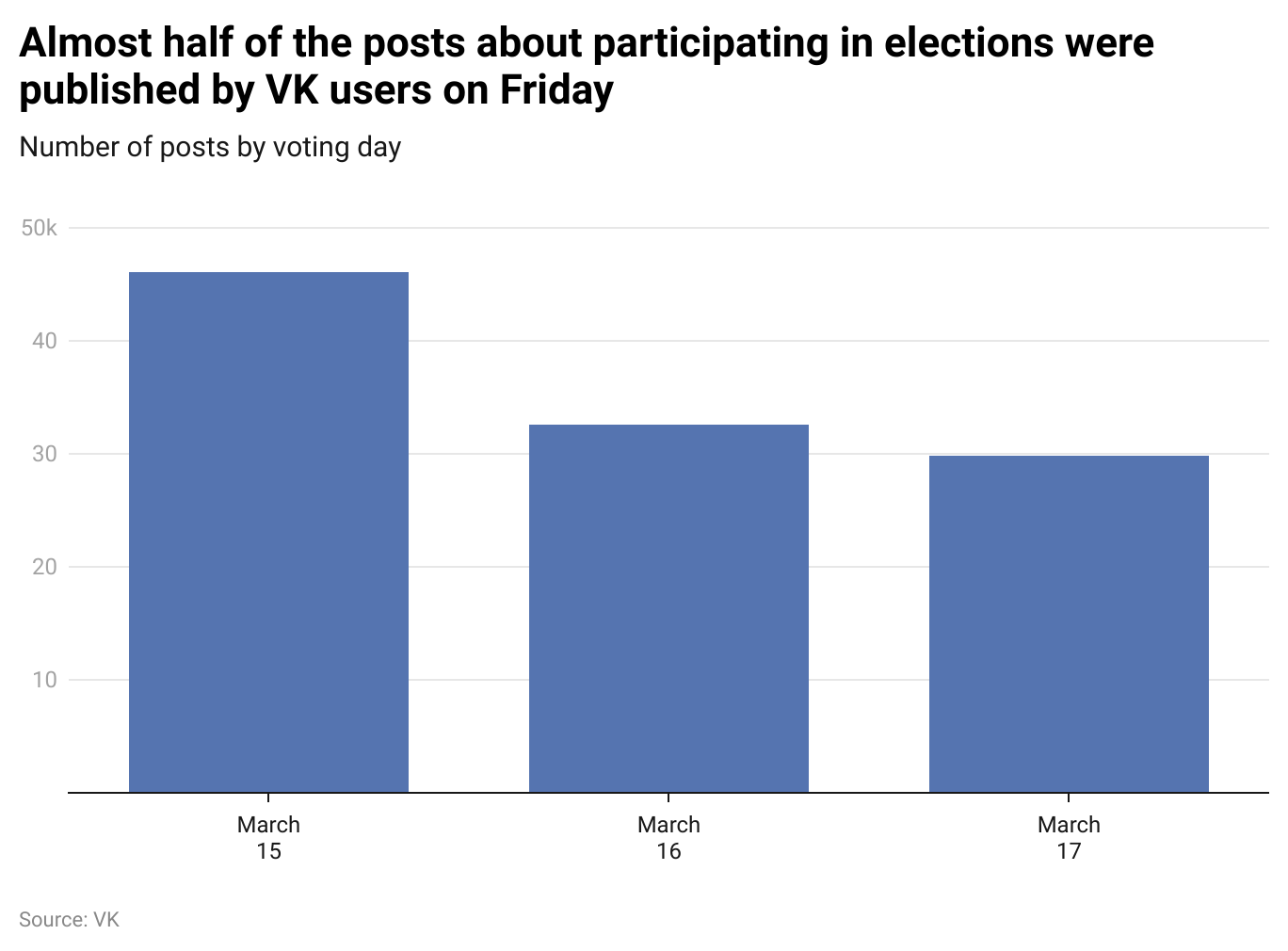Select the March 17 axis label
1288x951 pixels.
tap(1069, 838)
